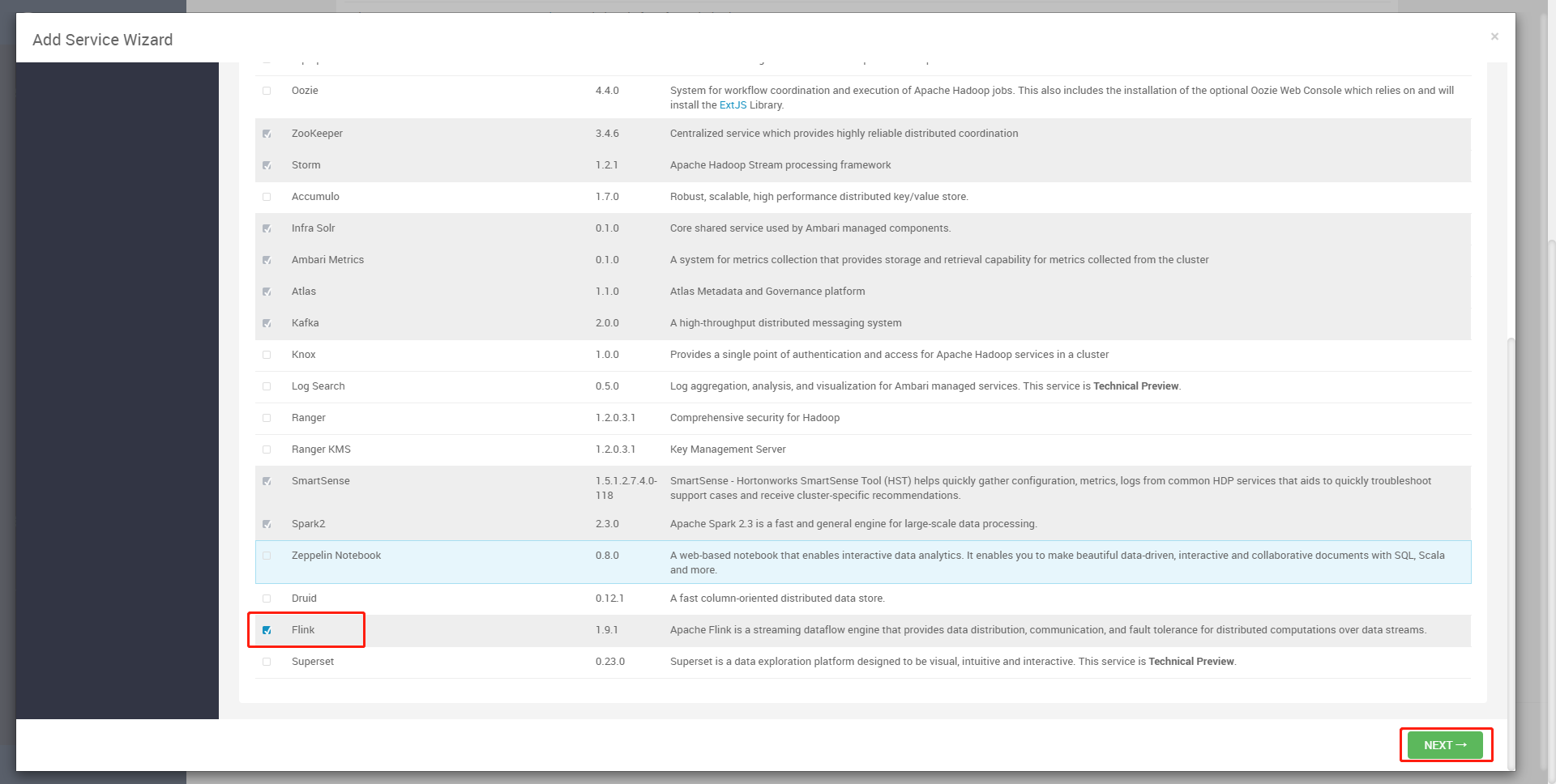Click the Flink version 1.9.1
The height and width of the screenshot is (784, 1556).
point(607,630)
